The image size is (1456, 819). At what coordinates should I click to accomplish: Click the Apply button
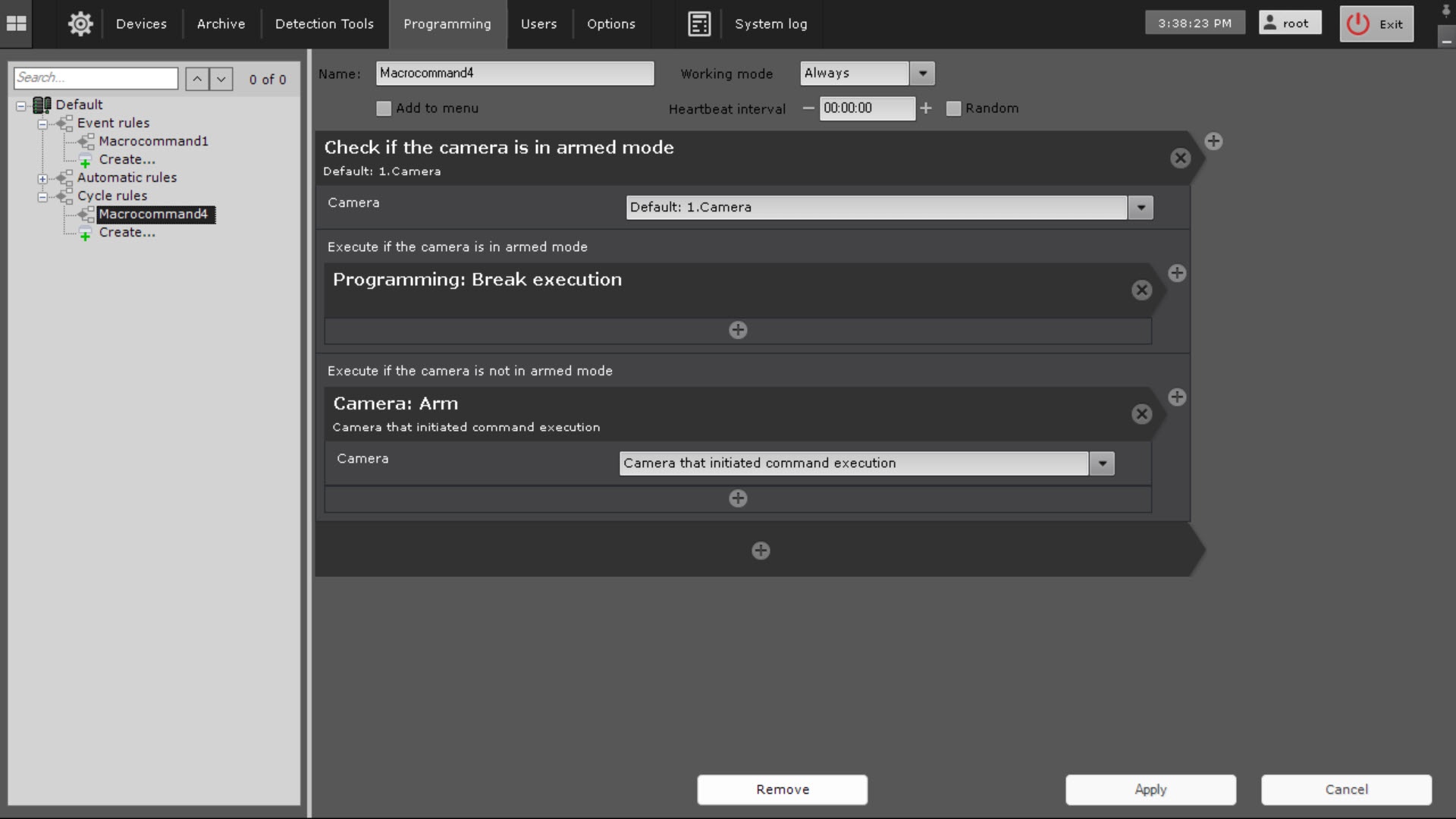coord(1150,789)
